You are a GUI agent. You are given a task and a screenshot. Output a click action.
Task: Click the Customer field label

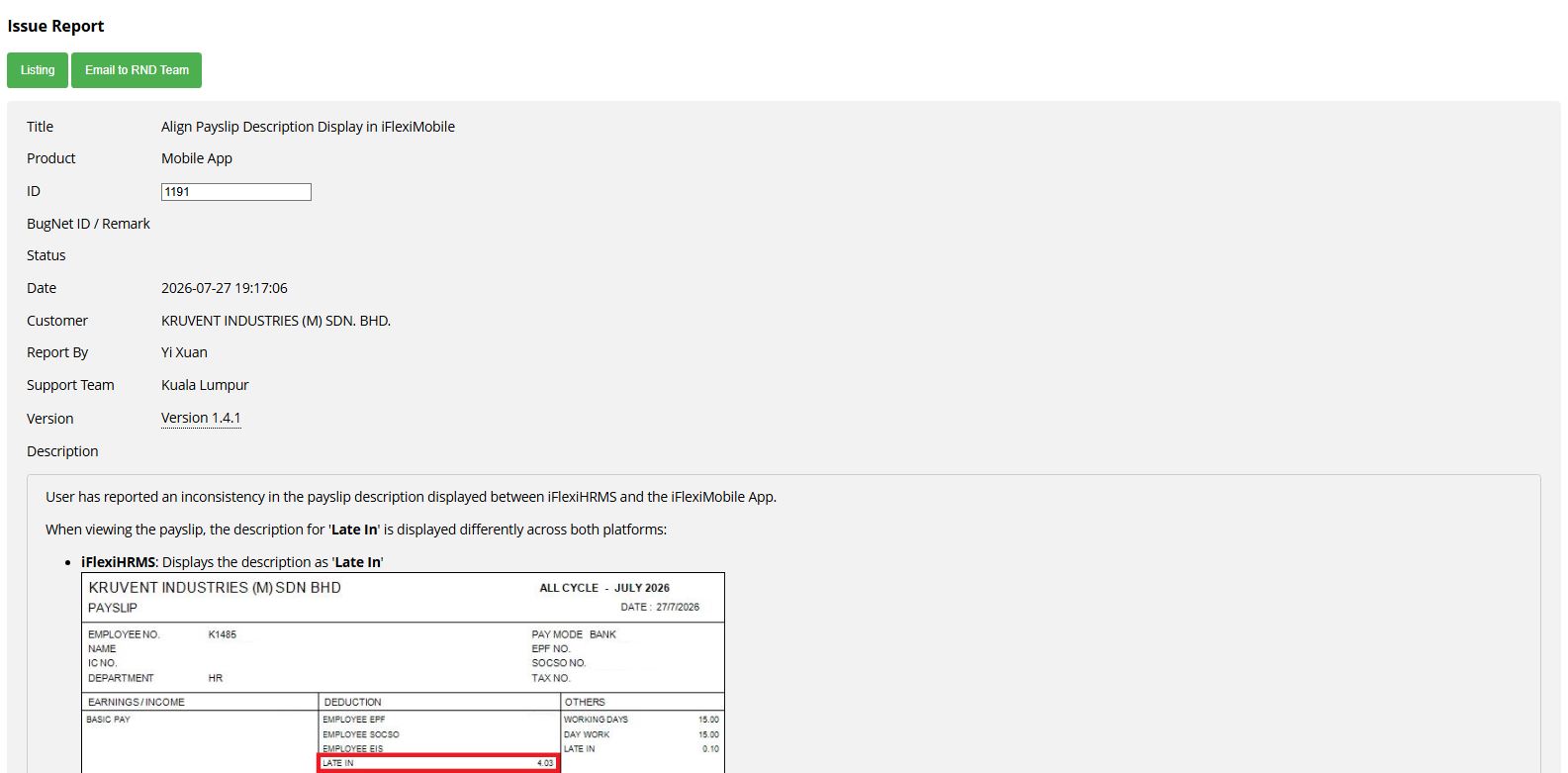click(57, 321)
